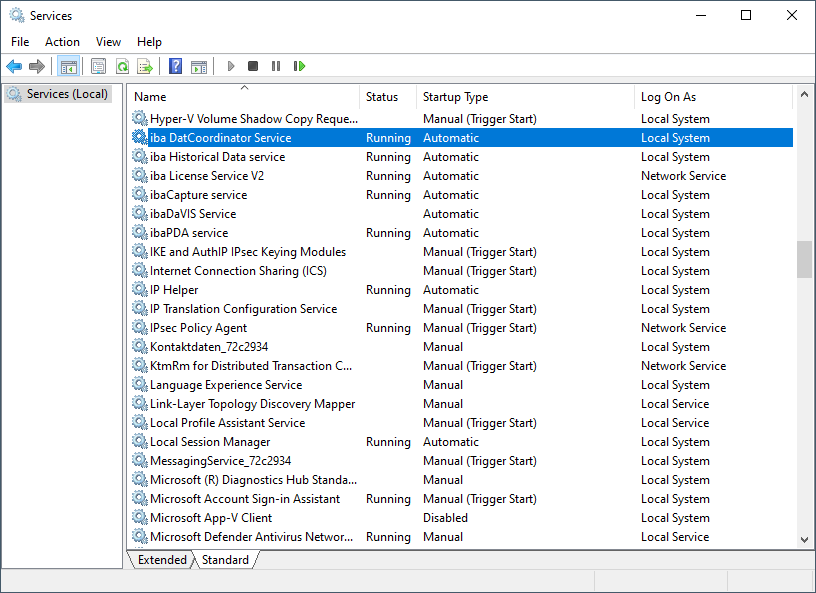
Task: Click the Restart Service icon
Action: [299, 66]
